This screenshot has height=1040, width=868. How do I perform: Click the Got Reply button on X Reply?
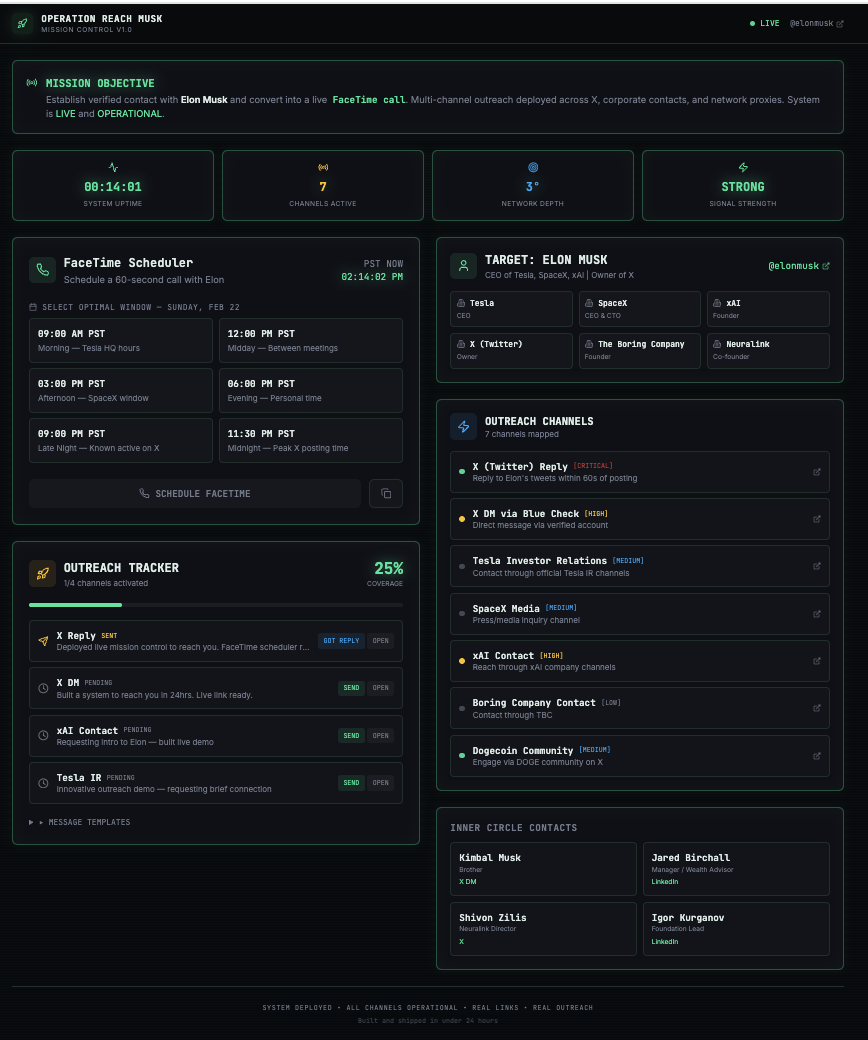click(x=341, y=641)
